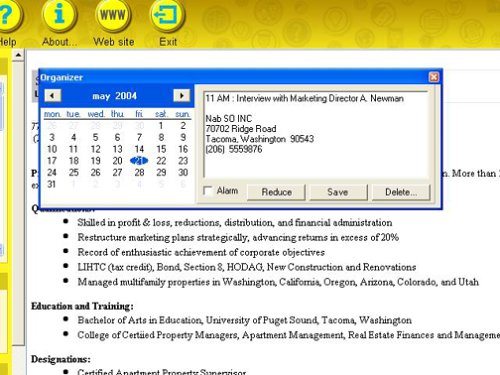Select May 23 in the calendar
Image resolution: width=500 pixels, height=375 pixels.
183,161
